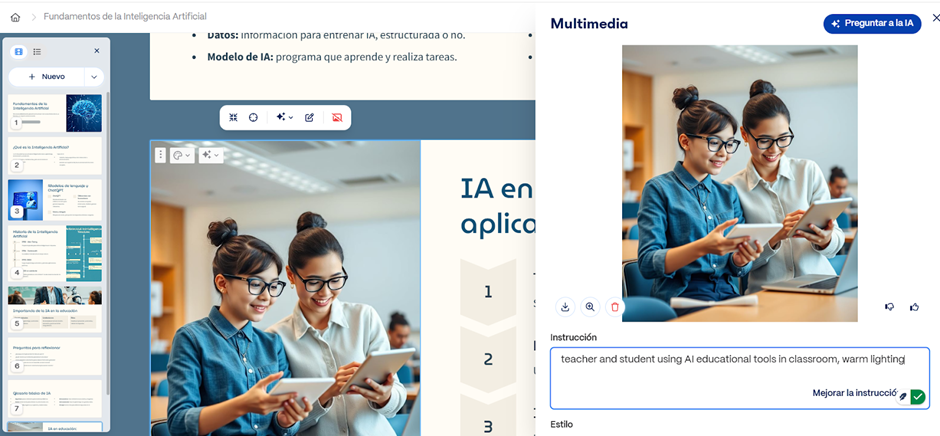Switch sidebar to filmstrip thumbnail view
The width and height of the screenshot is (940, 436).
pyautogui.click(x=19, y=52)
